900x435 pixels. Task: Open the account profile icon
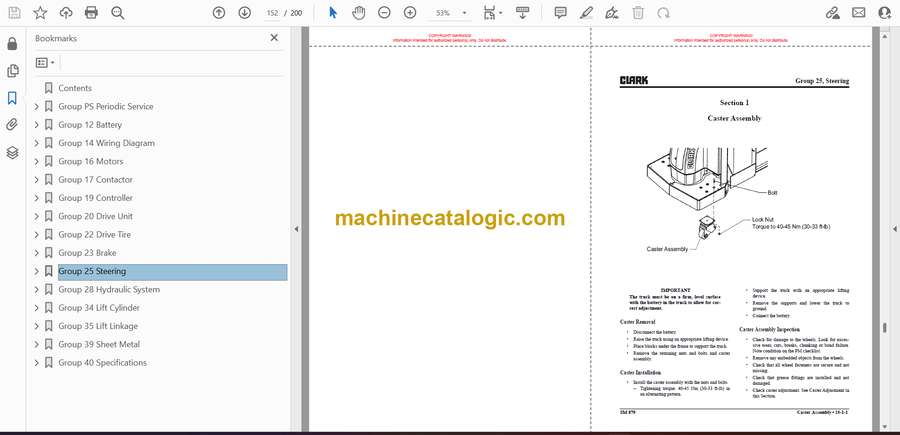pyautogui.click(x=885, y=13)
